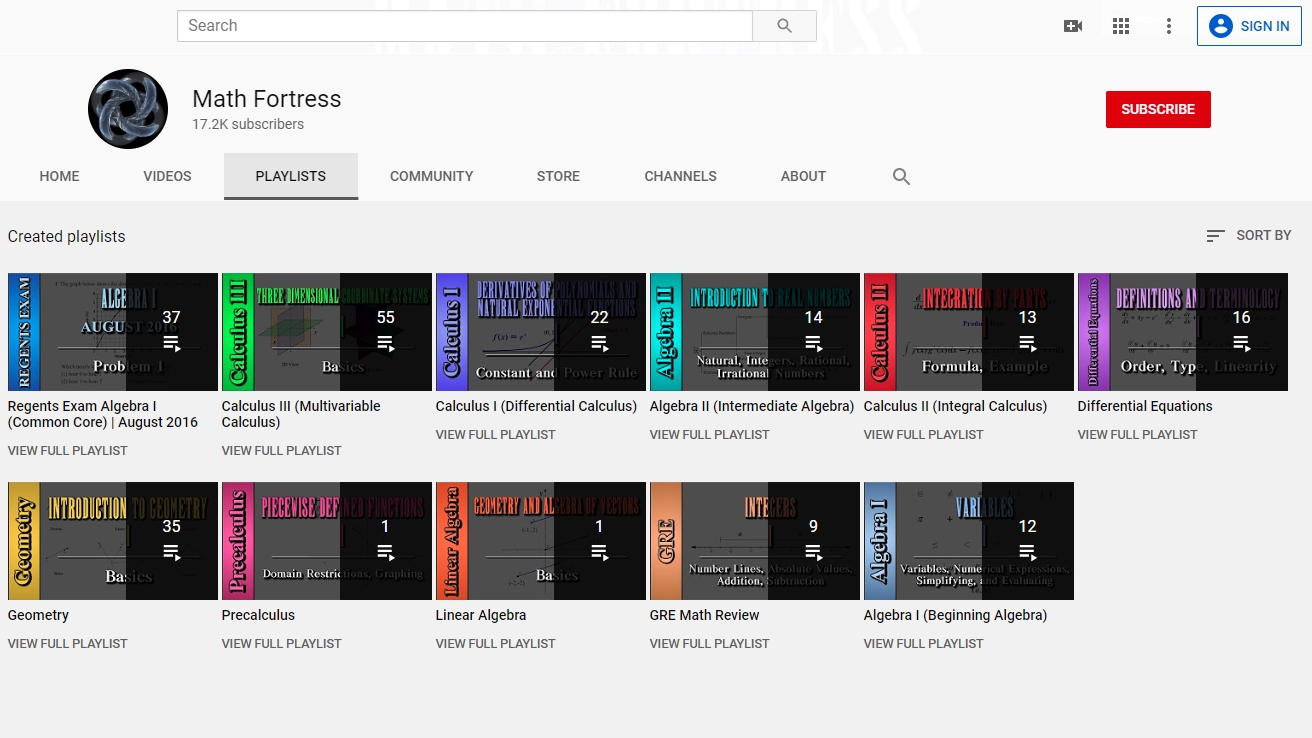Open the Algebra I Beginning Algebra playlist thumbnail

(x=969, y=541)
